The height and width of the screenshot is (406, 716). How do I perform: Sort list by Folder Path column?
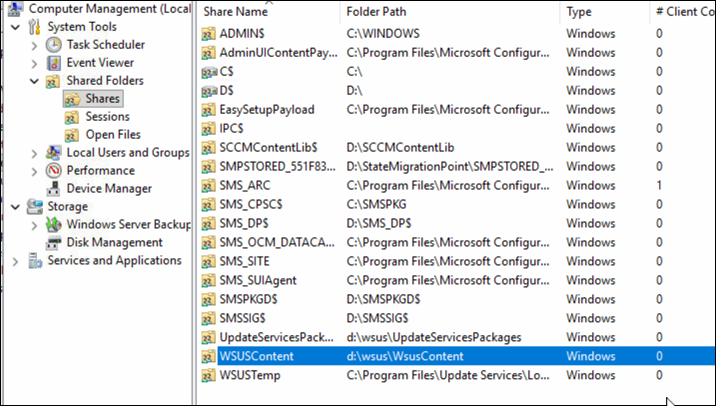point(378,12)
